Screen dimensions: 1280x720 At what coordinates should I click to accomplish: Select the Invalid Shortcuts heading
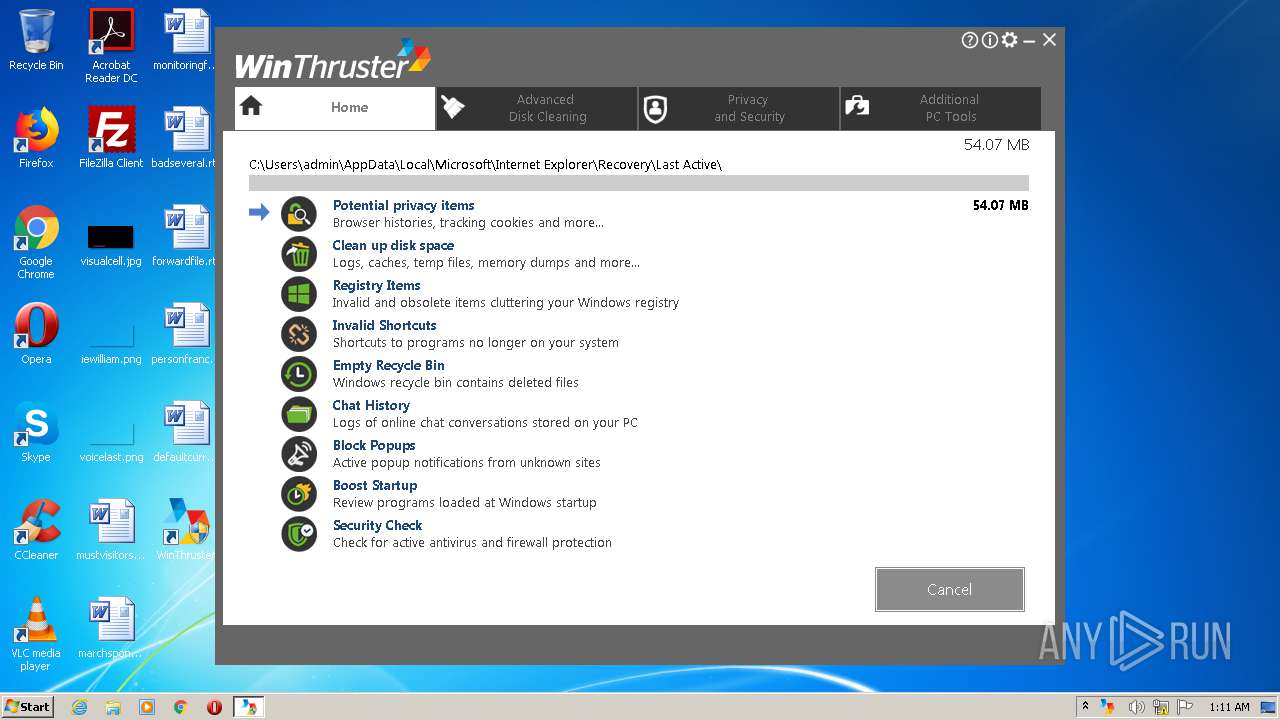click(384, 325)
